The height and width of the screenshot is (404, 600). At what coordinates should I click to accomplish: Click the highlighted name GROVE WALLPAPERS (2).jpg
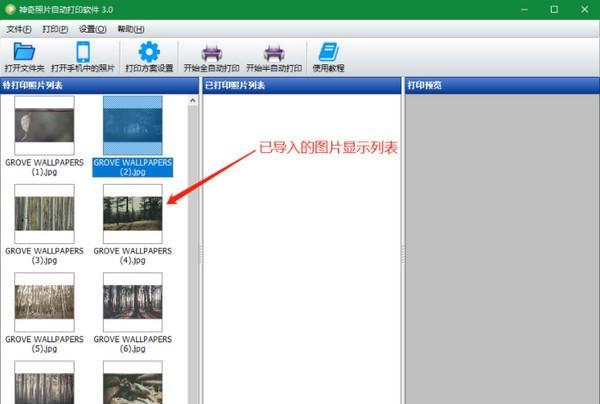133,167
